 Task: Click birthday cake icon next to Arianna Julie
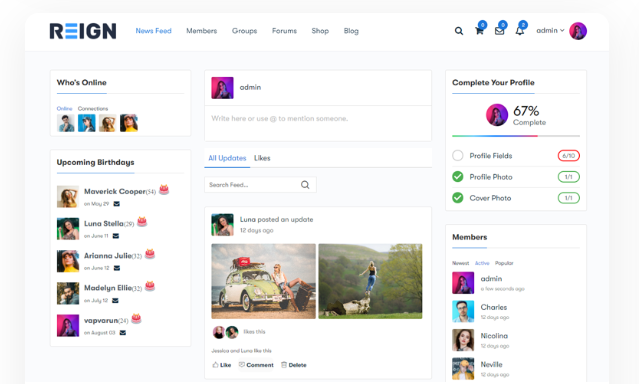click(x=150, y=254)
